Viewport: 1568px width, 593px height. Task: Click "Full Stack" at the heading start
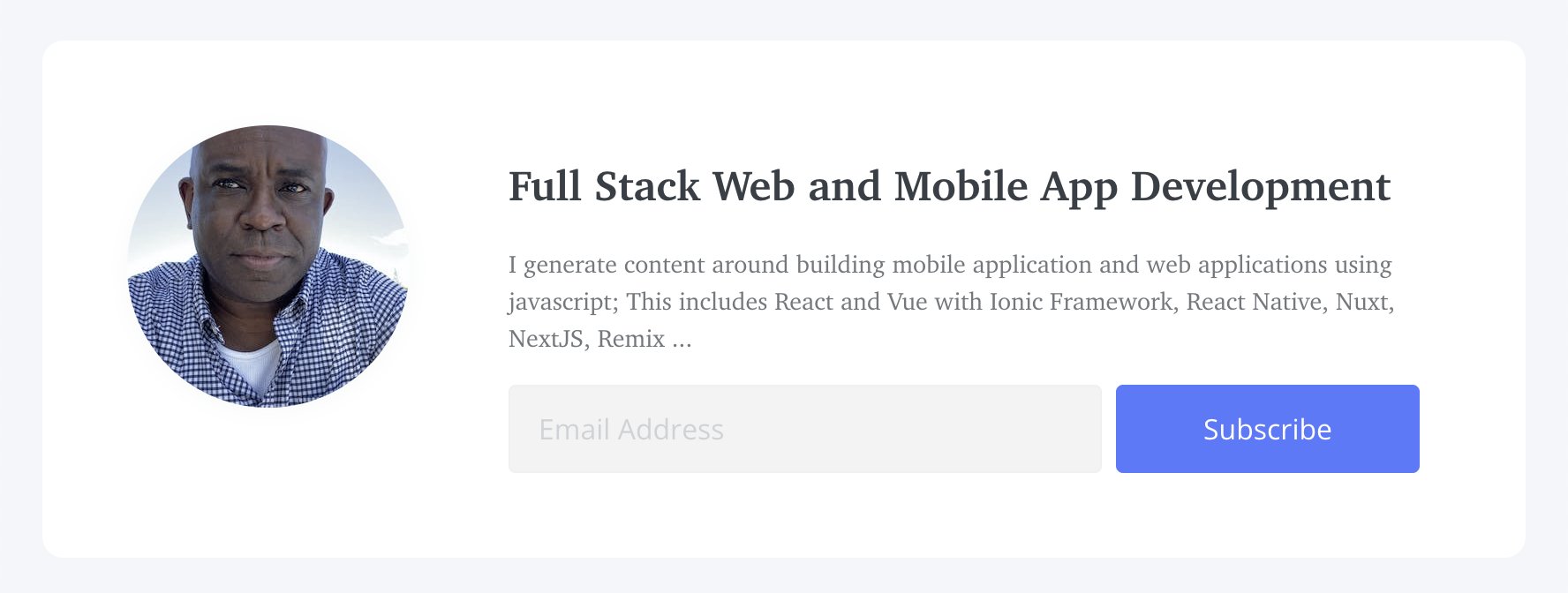[x=604, y=187]
